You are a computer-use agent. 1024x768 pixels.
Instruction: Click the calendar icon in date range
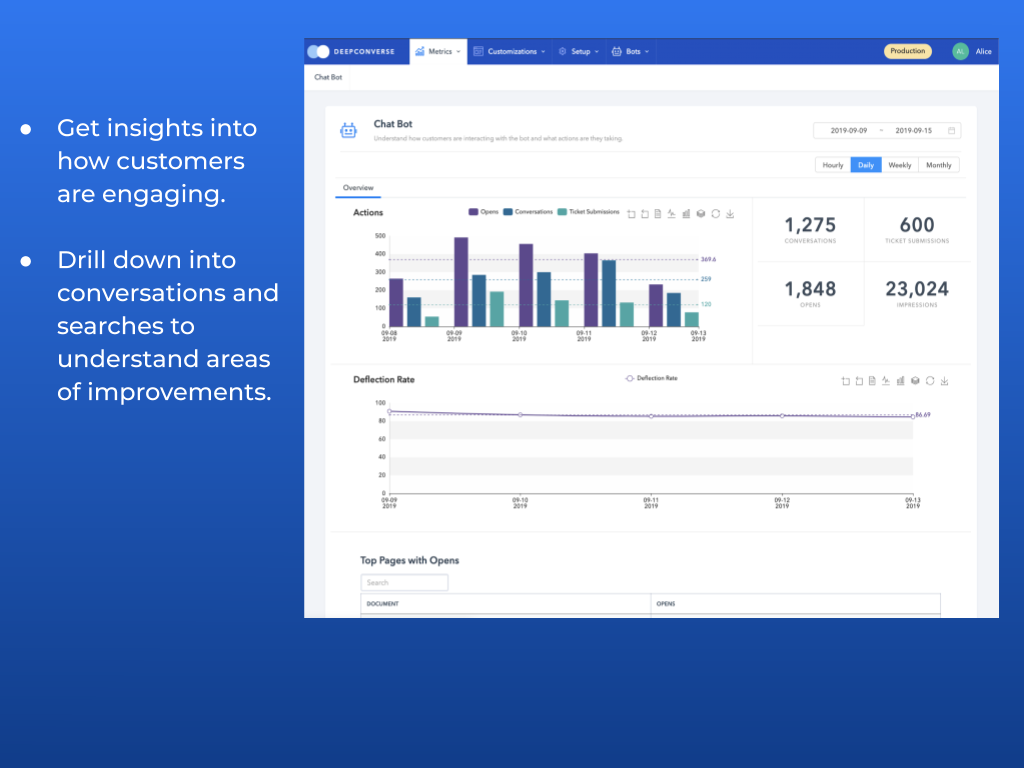[x=951, y=131]
